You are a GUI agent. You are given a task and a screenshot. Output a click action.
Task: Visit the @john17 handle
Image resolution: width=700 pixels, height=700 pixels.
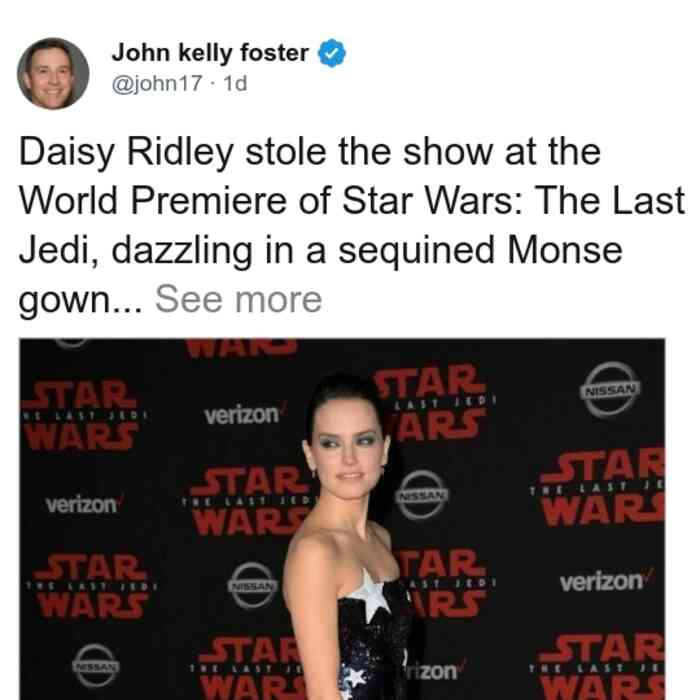pyautogui.click(x=157, y=83)
